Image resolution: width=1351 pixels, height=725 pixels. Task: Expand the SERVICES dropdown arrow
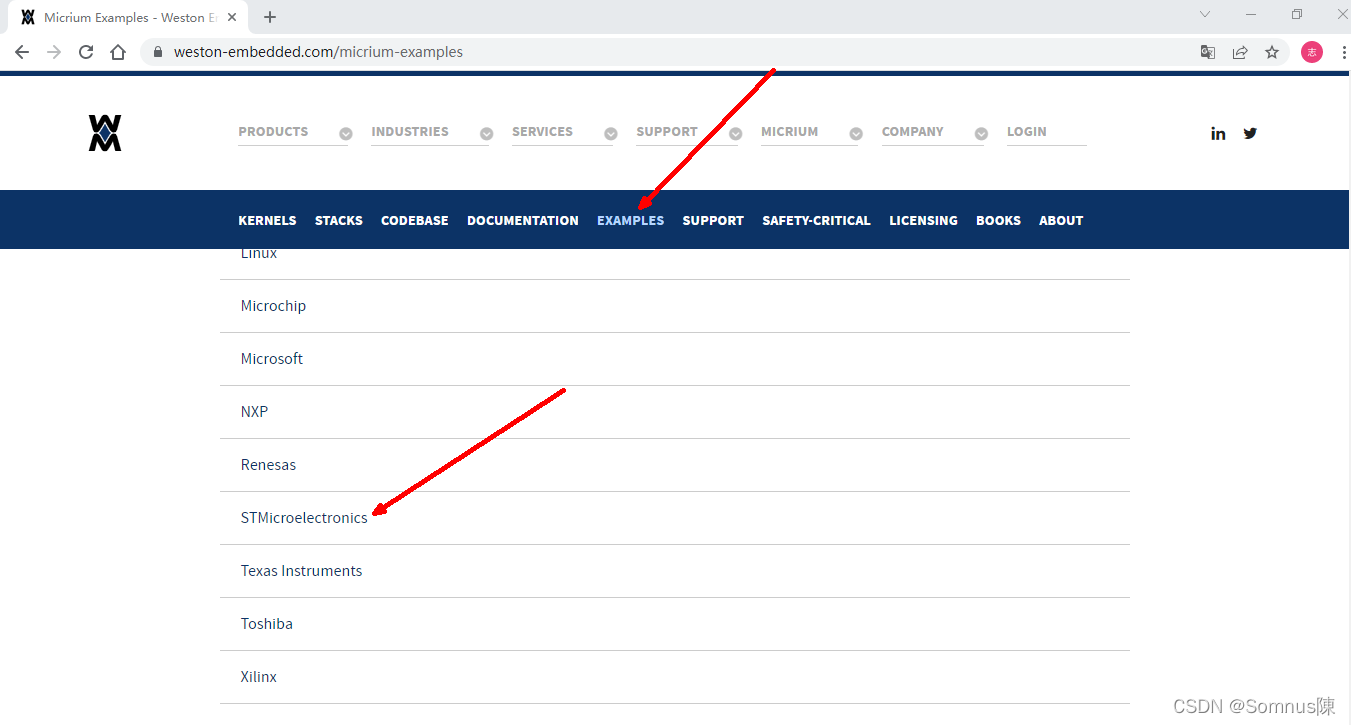click(x=610, y=134)
